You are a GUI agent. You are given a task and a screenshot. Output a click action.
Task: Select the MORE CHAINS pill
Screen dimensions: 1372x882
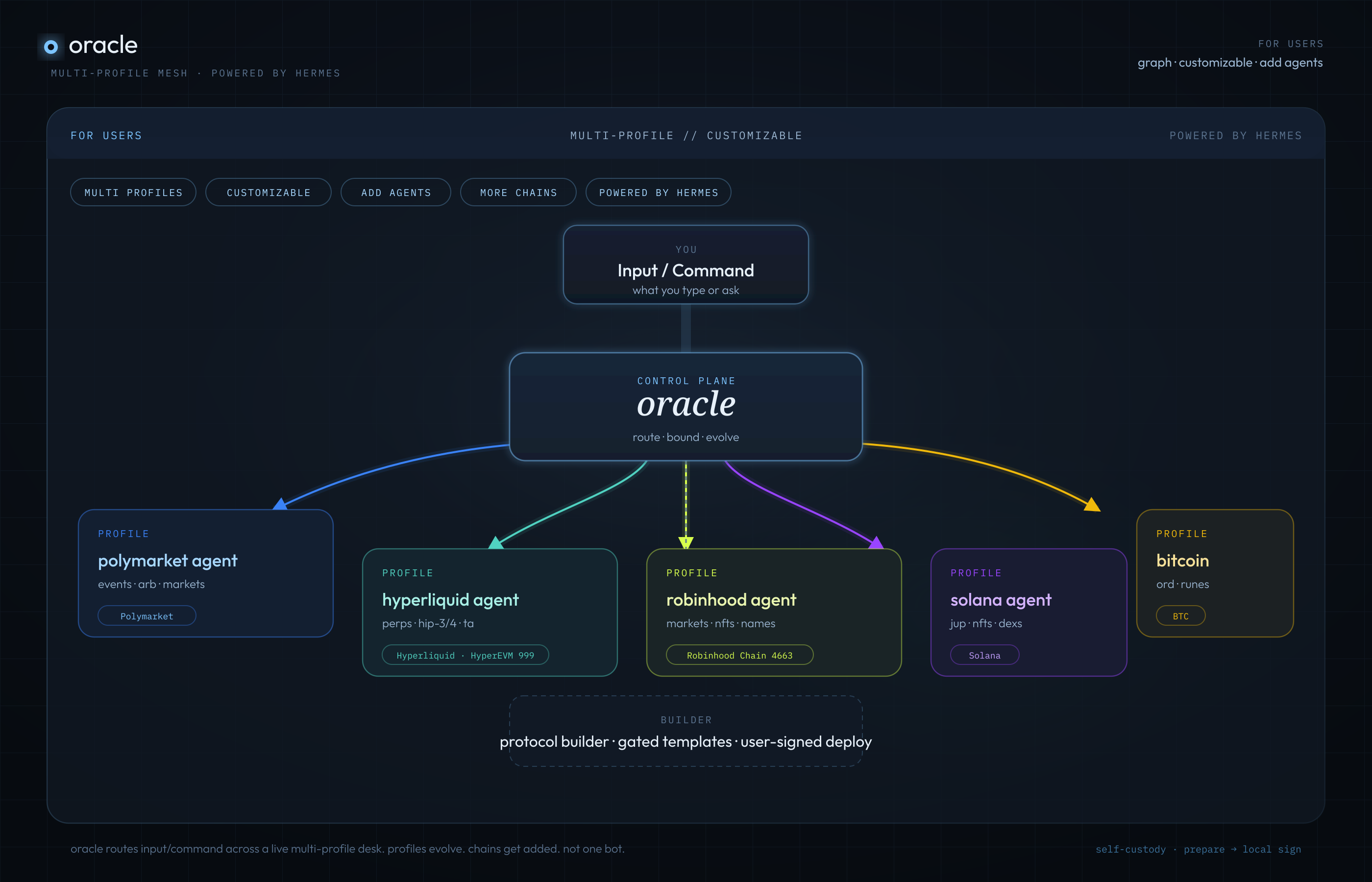pyautogui.click(x=518, y=193)
